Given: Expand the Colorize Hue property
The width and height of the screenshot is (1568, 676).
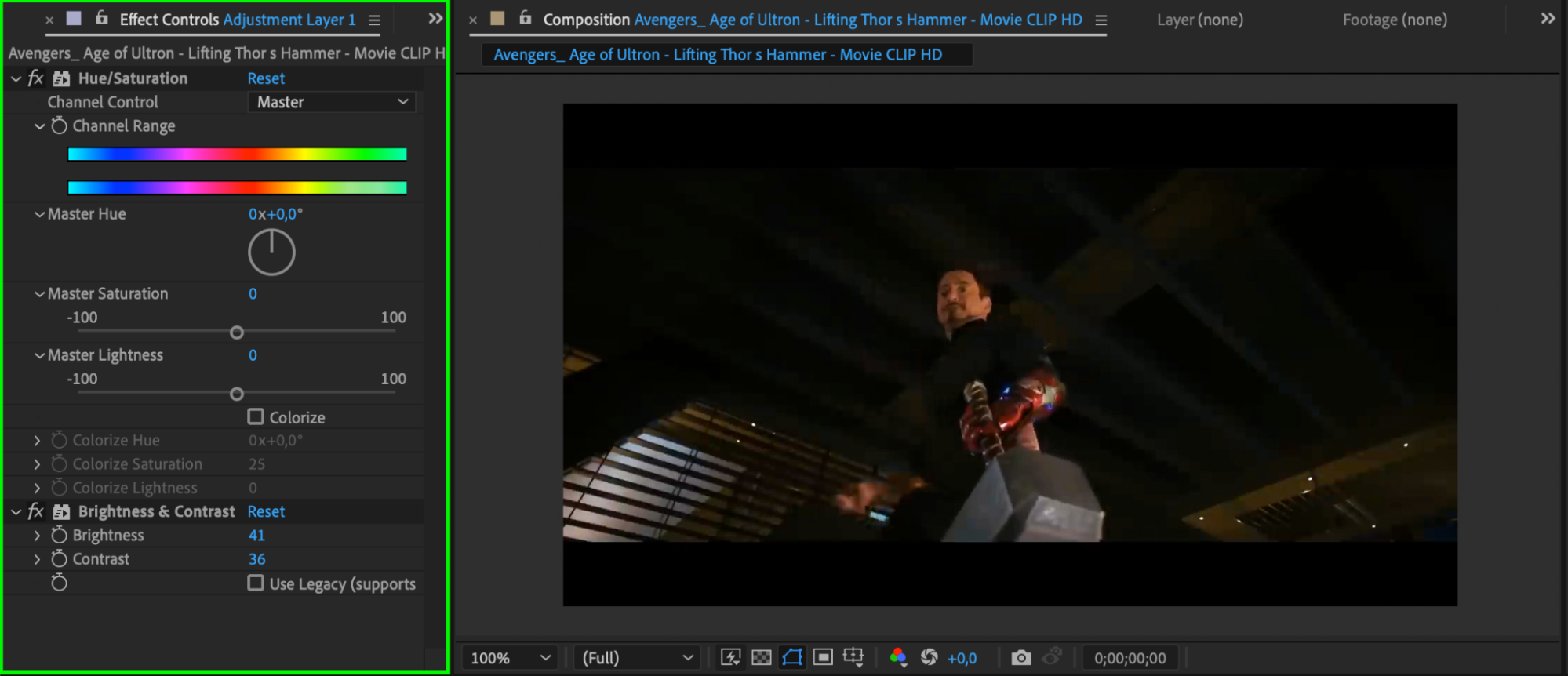Looking at the screenshot, I should pyautogui.click(x=37, y=441).
